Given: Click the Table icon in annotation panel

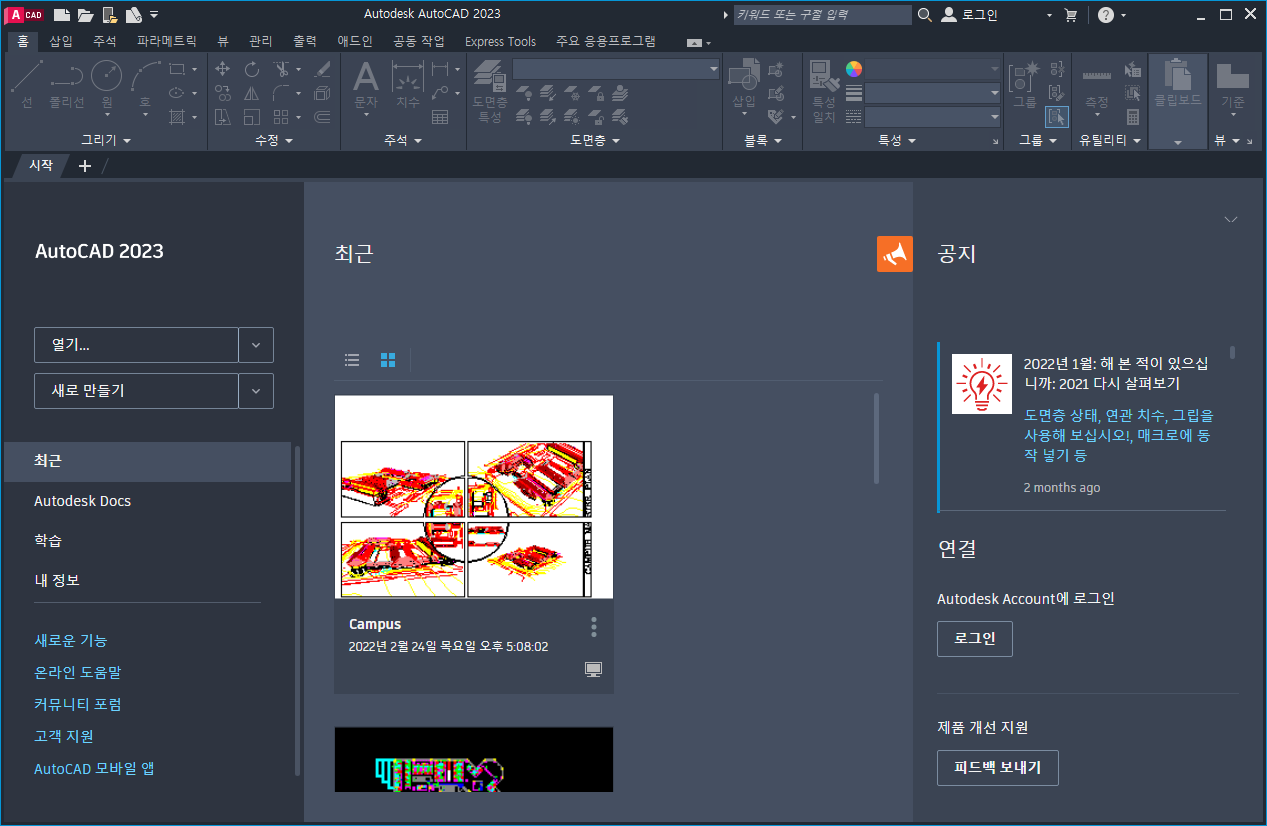Looking at the screenshot, I should point(440,117).
